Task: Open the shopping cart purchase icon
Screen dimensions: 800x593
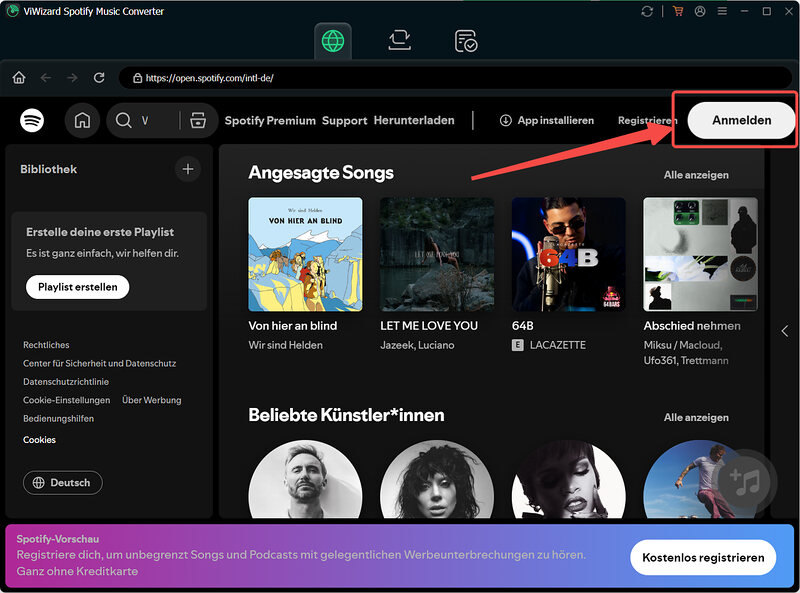Action: tap(678, 11)
